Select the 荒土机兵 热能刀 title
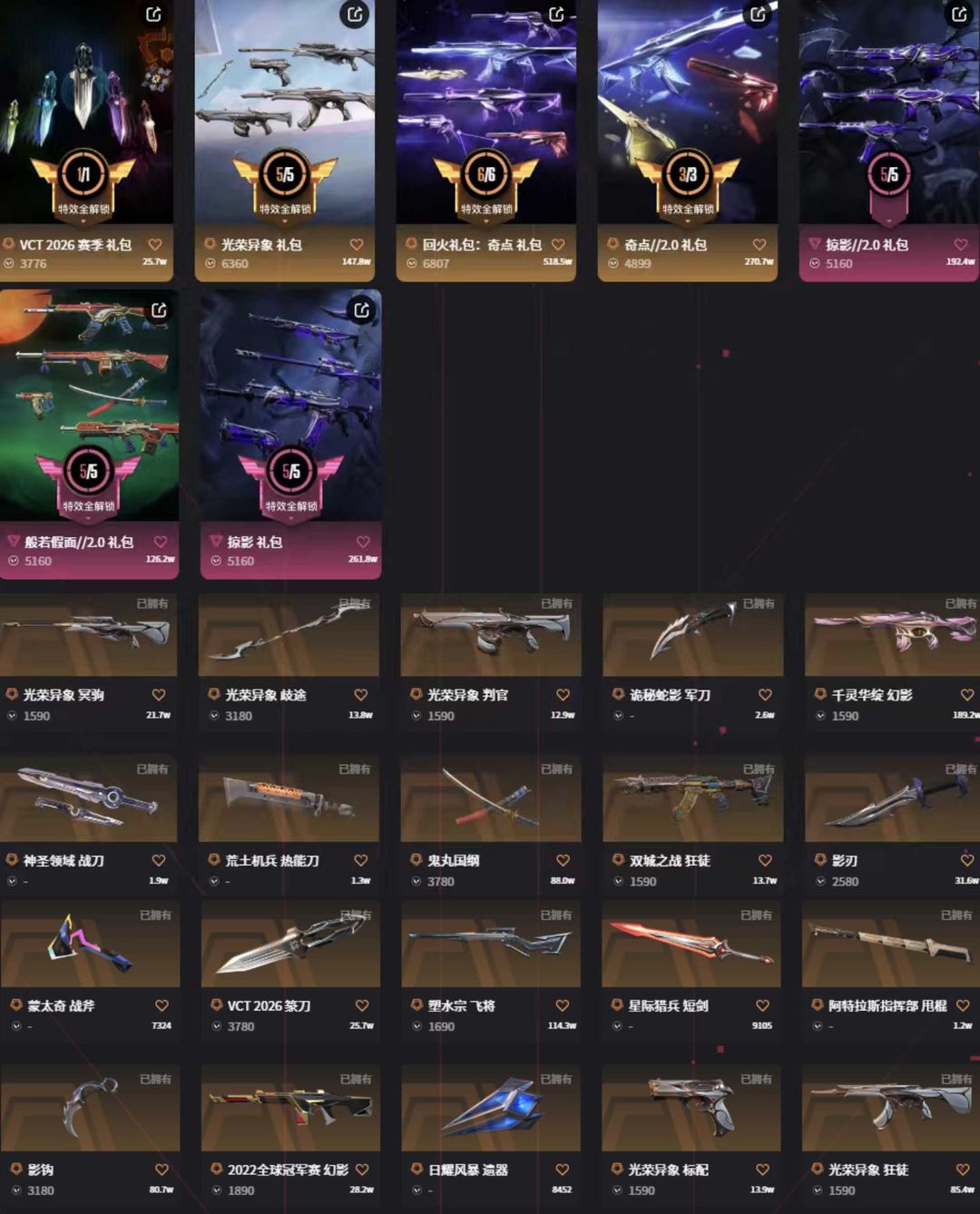The height and width of the screenshot is (1214, 980). (x=272, y=860)
